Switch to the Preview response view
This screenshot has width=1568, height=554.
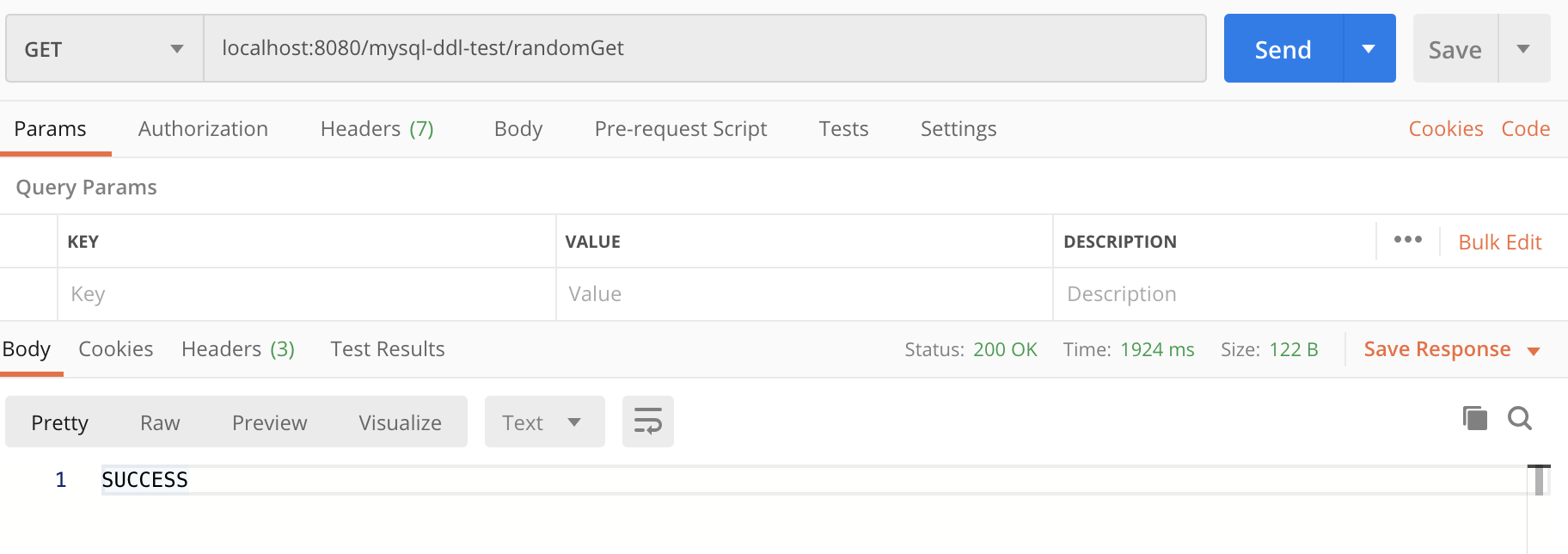[269, 422]
